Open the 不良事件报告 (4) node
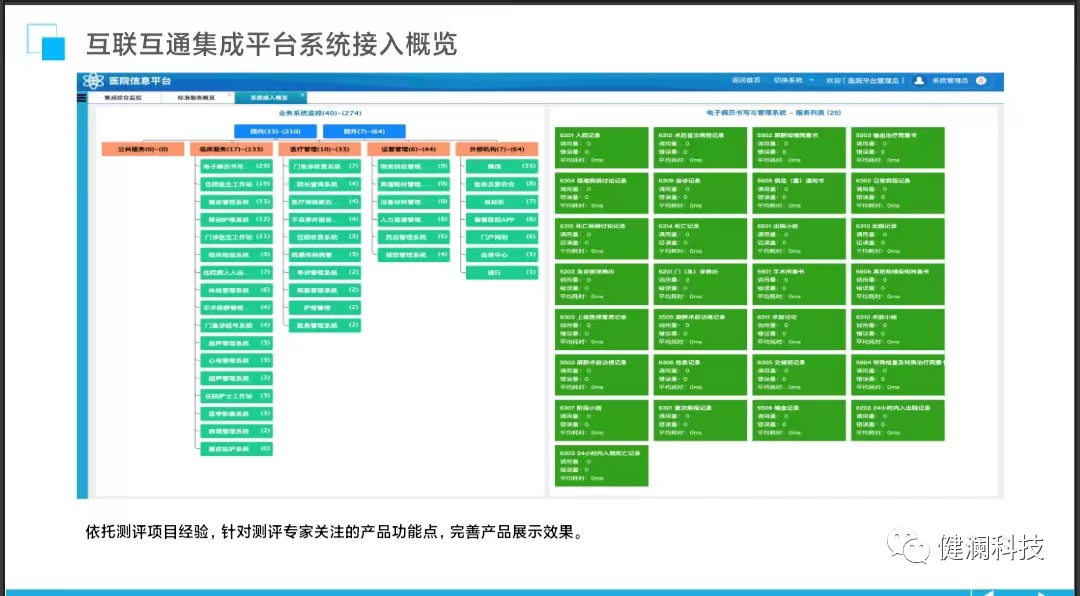Screen dimensions: 1080x596 pos(324,219)
